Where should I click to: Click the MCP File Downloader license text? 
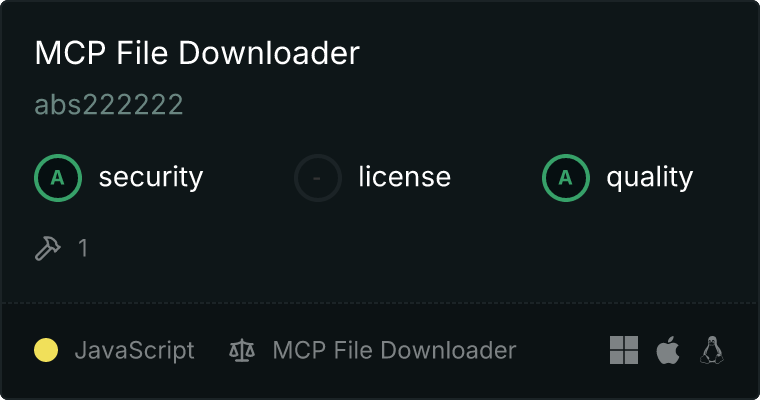395,350
